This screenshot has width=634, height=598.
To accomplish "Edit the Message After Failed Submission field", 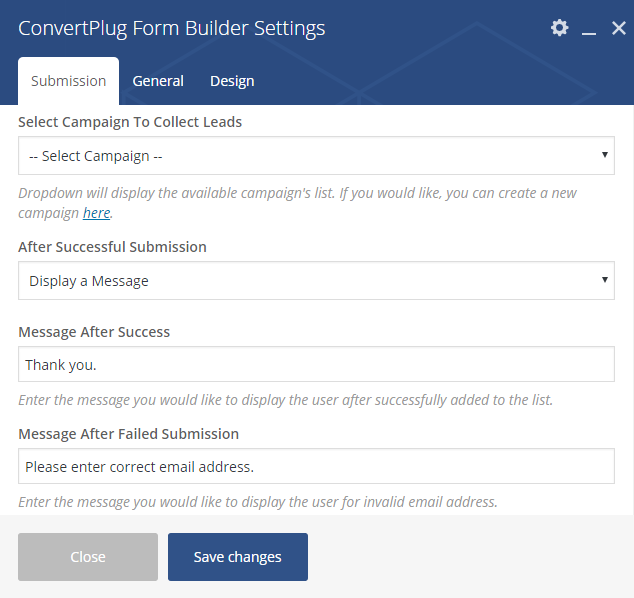I will (x=316, y=466).
